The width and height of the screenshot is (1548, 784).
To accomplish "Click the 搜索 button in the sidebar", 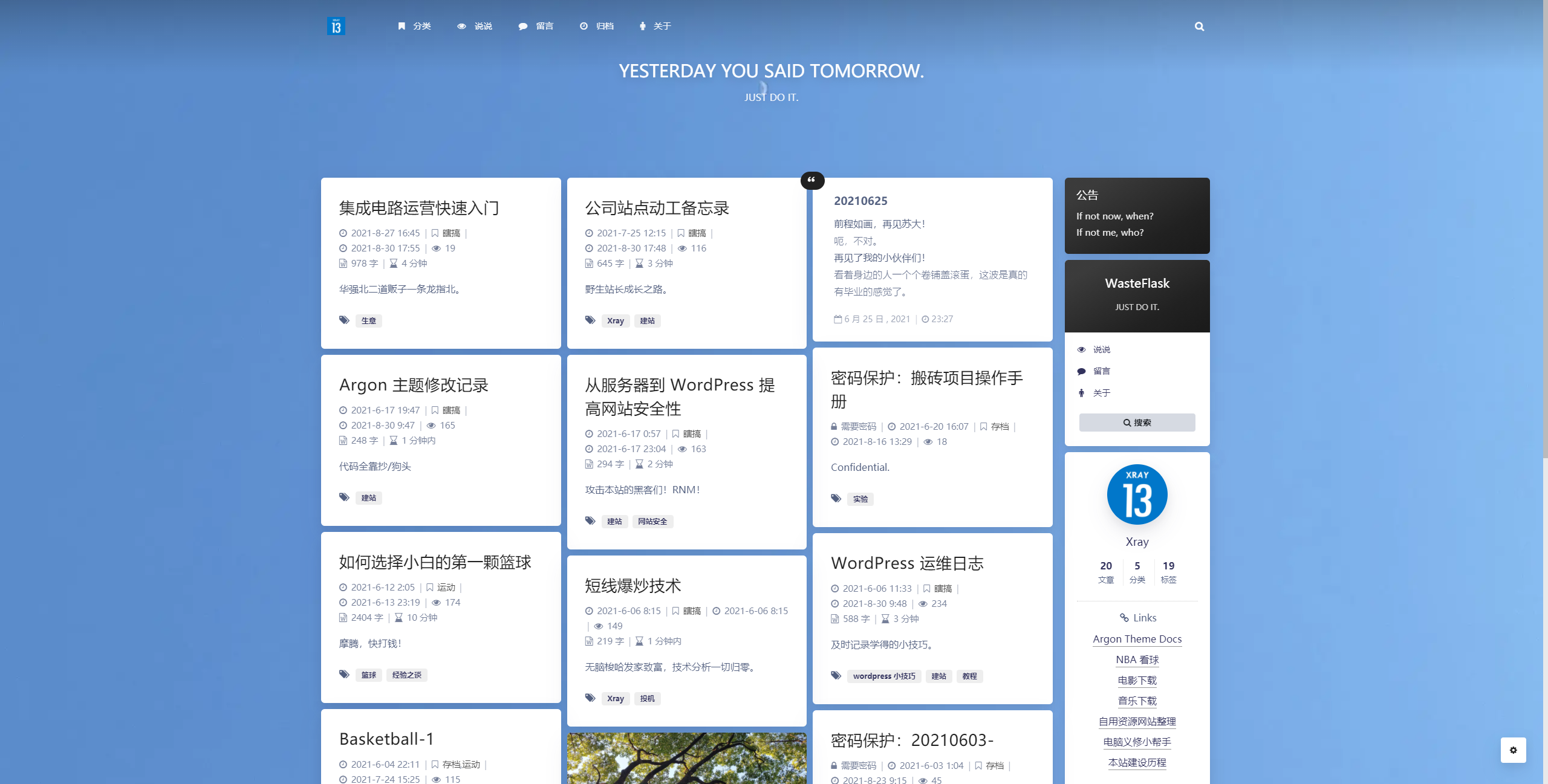I will (1136, 423).
